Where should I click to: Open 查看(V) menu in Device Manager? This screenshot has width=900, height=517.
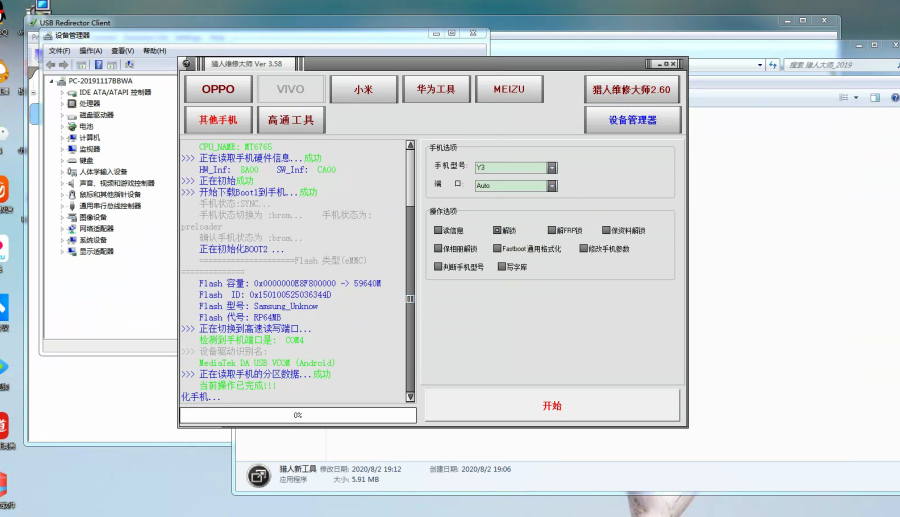[123, 51]
